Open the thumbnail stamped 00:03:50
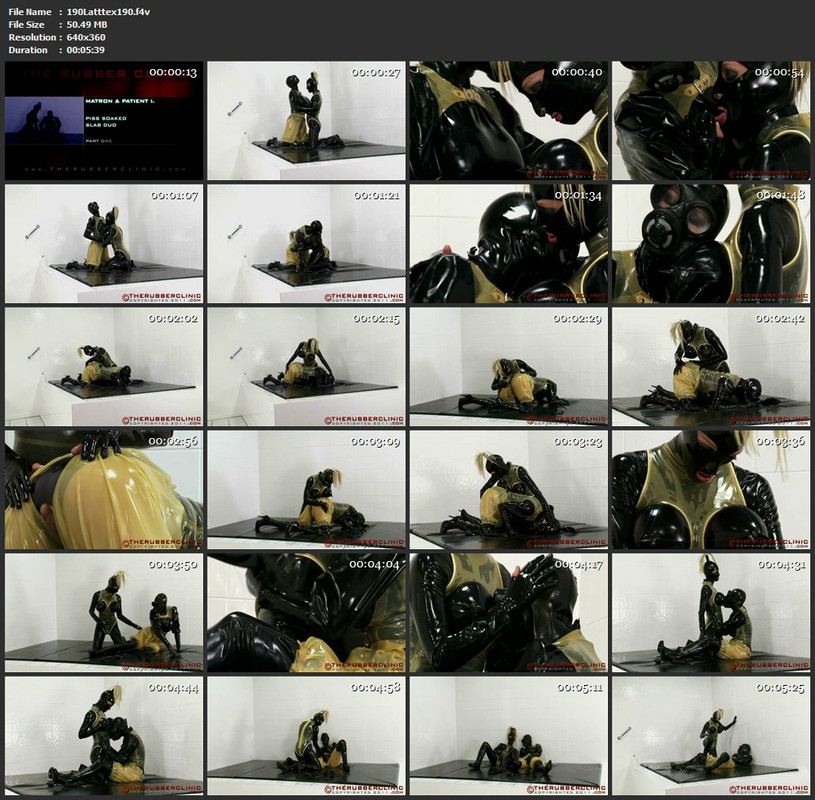Image resolution: width=815 pixels, height=800 pixels. pos(104,612)
